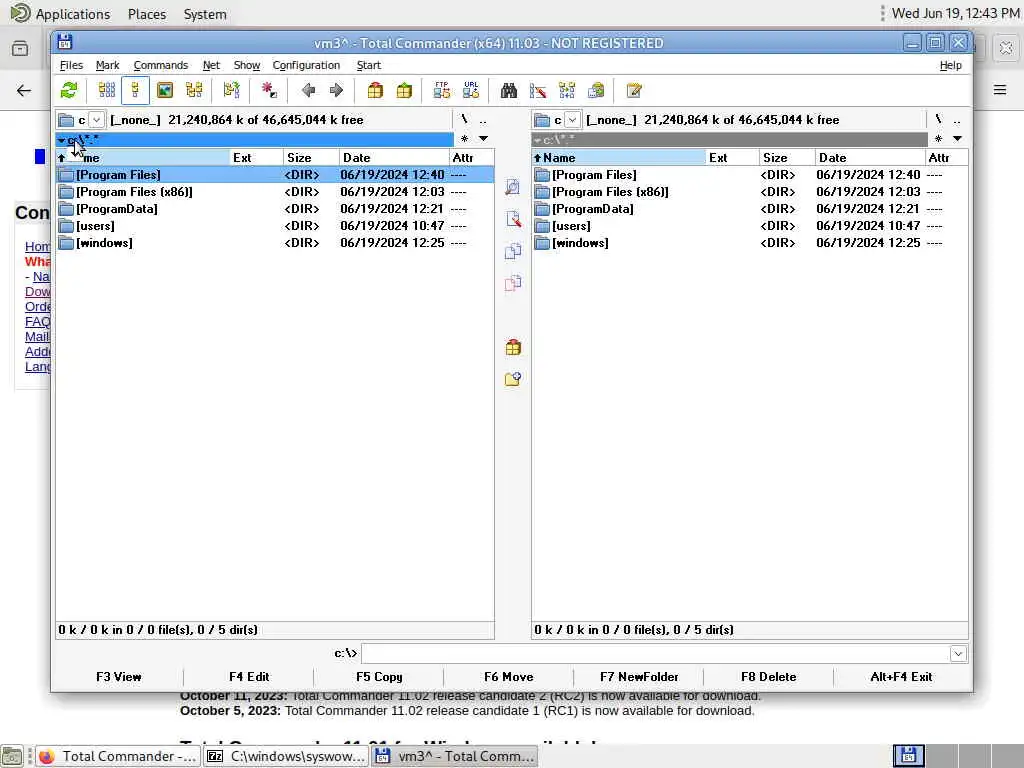
Task: Go to root via left panel backslash button
Action: 464,120
